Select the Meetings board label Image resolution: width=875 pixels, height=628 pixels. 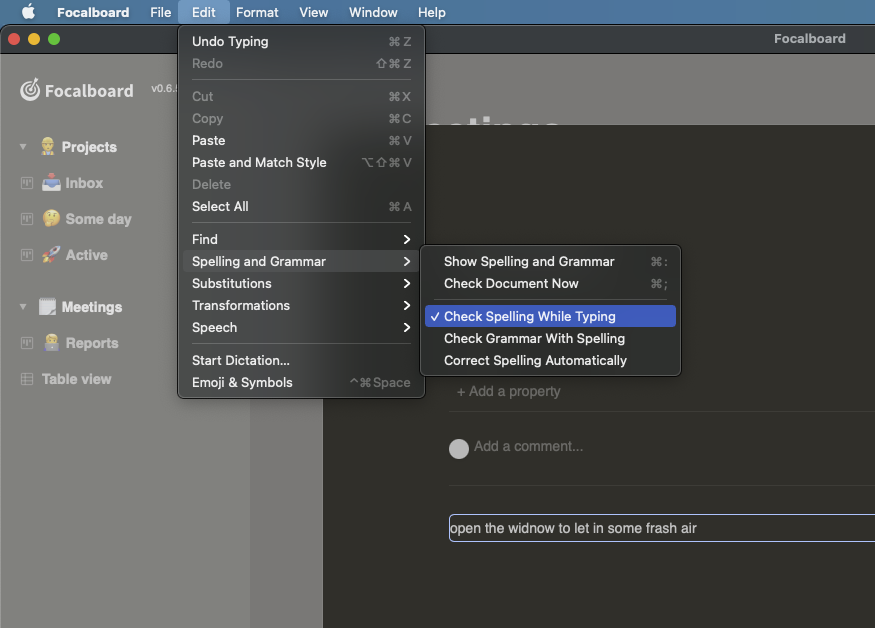point(92,307)
